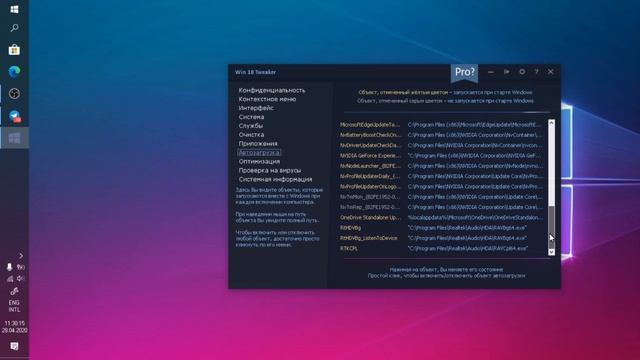Open Microsoft Edge from taskbar

tap(14, 72)
